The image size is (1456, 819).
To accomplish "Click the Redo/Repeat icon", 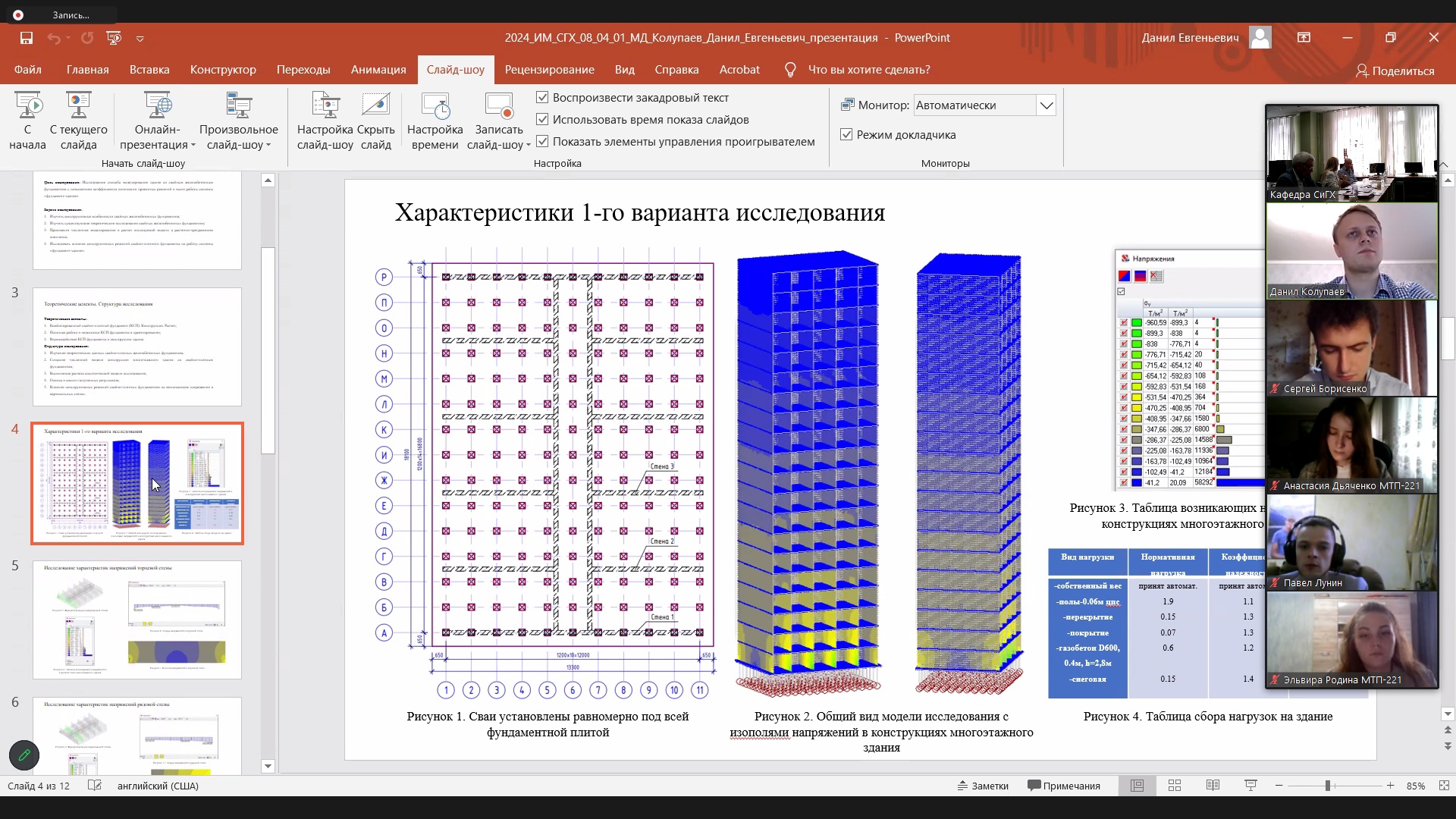I will (x=87, y=38).
